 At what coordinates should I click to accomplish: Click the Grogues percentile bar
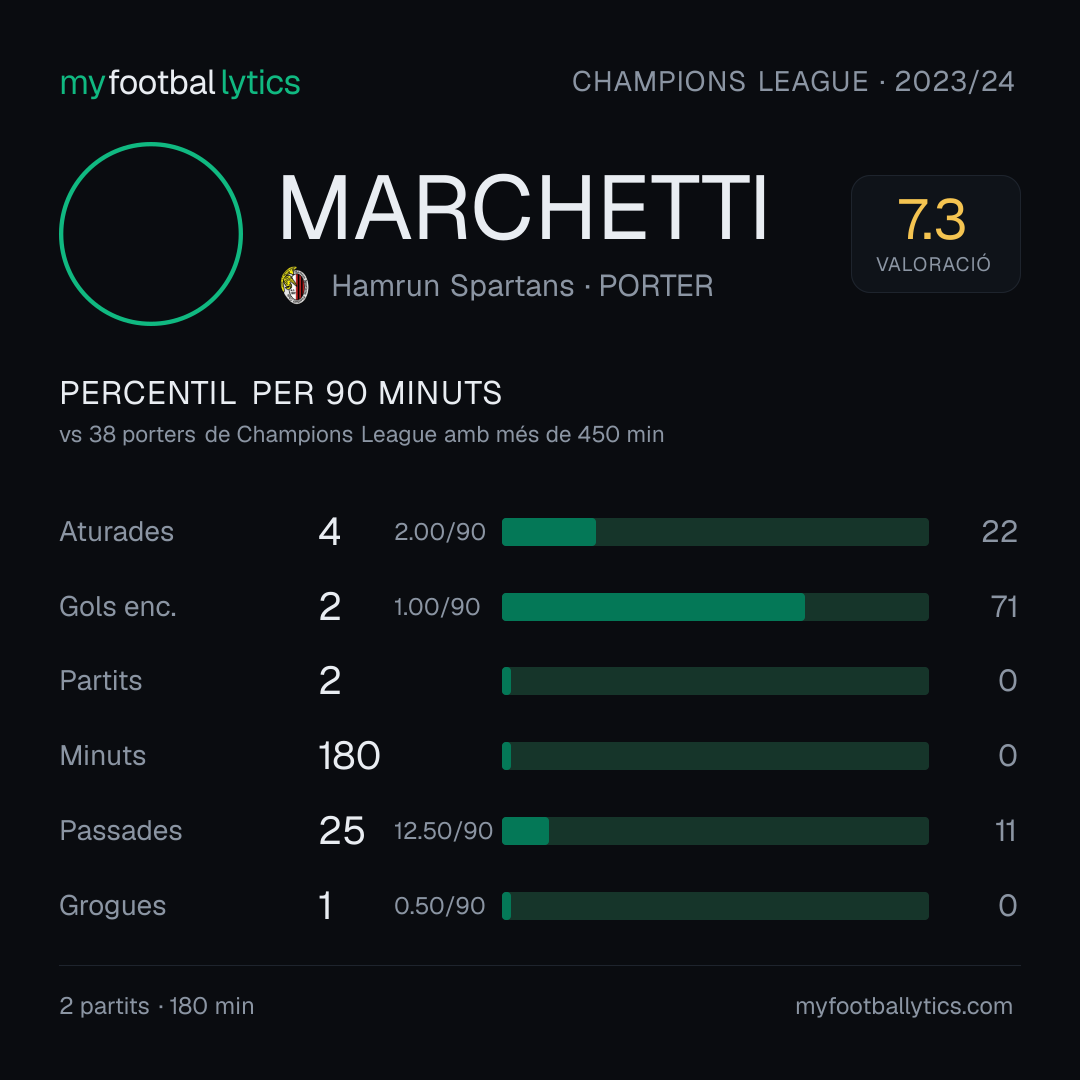715,906
